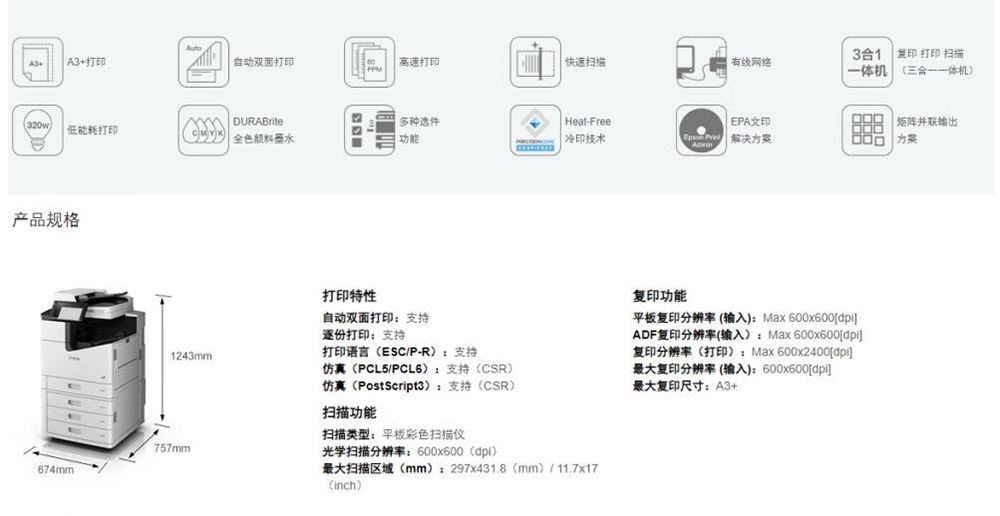Click the multiple options checklist icon
The height and width of the screenshot is (516, 1000).
[369, 130]
